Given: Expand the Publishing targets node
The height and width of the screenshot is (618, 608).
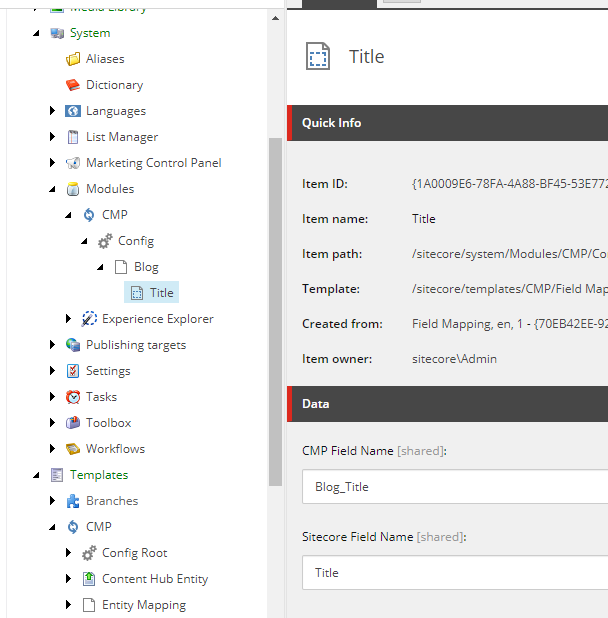Looking at the screenshot, I should [x=52, y=345].
